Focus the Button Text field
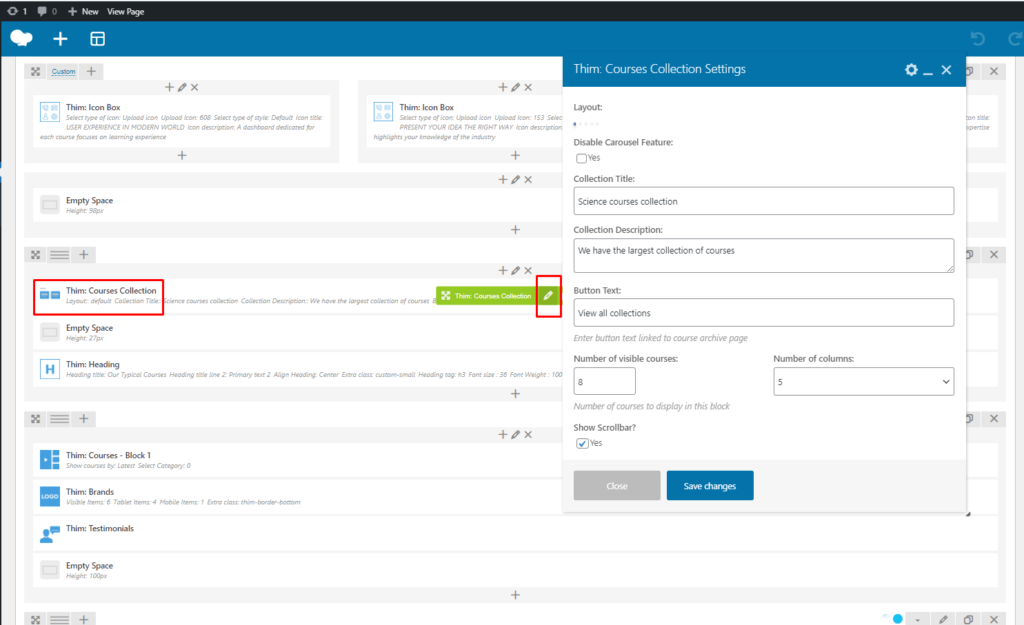 [x=763, y=313]
